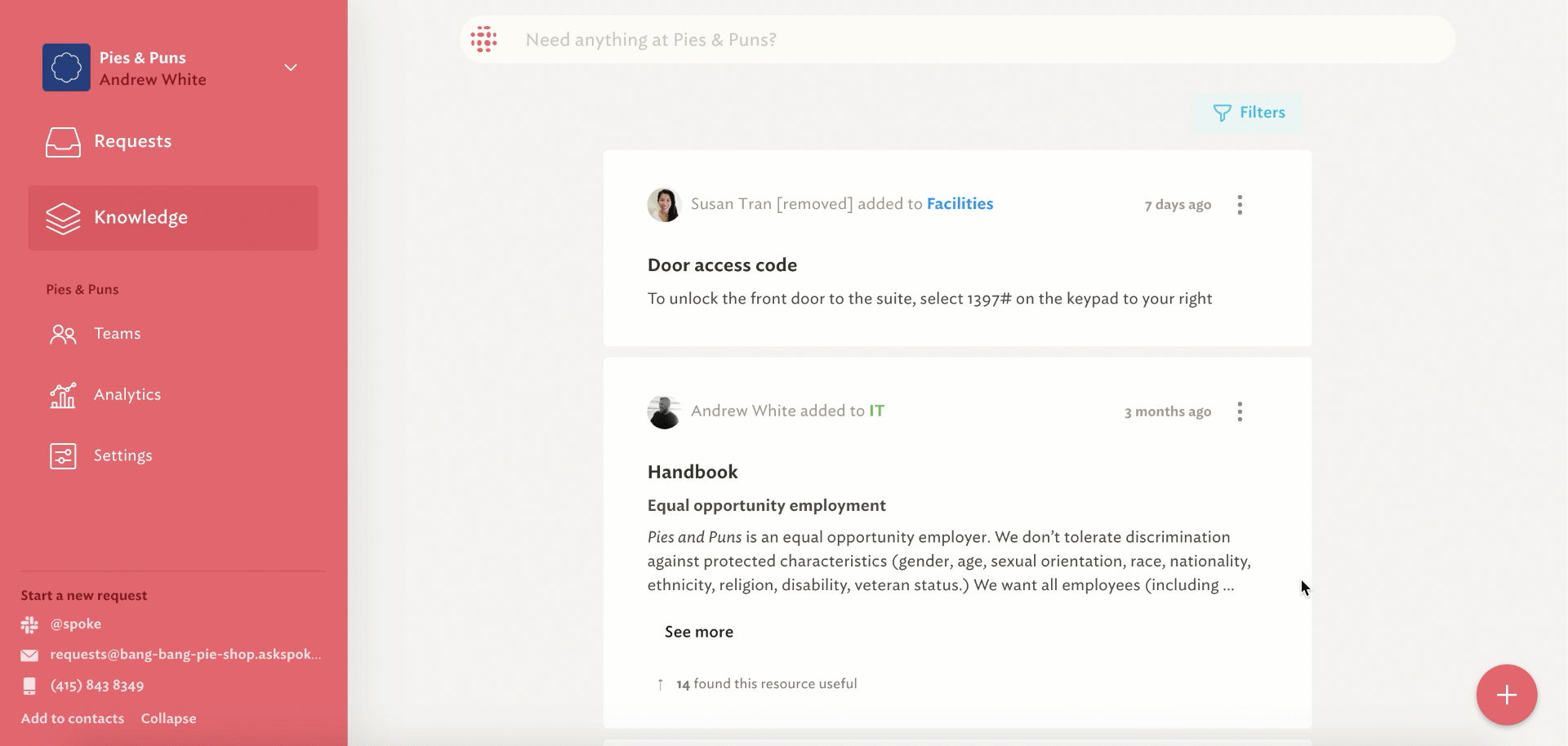Click Add to contacts
This screenshot has width=1568, height=746.
73,718
